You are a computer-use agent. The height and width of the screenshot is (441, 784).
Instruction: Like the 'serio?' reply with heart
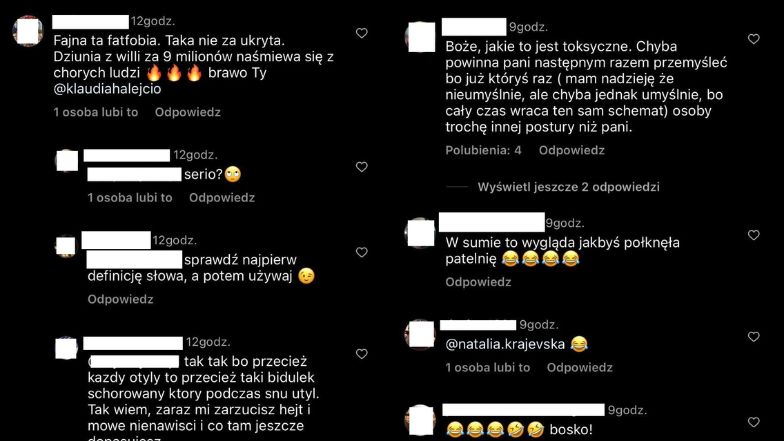[362, 167]
